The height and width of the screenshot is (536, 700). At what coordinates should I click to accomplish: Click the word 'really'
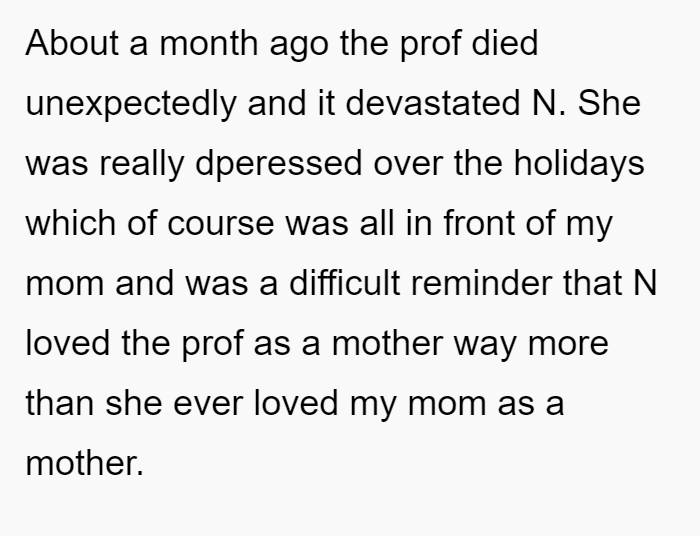tap(142, 164)
